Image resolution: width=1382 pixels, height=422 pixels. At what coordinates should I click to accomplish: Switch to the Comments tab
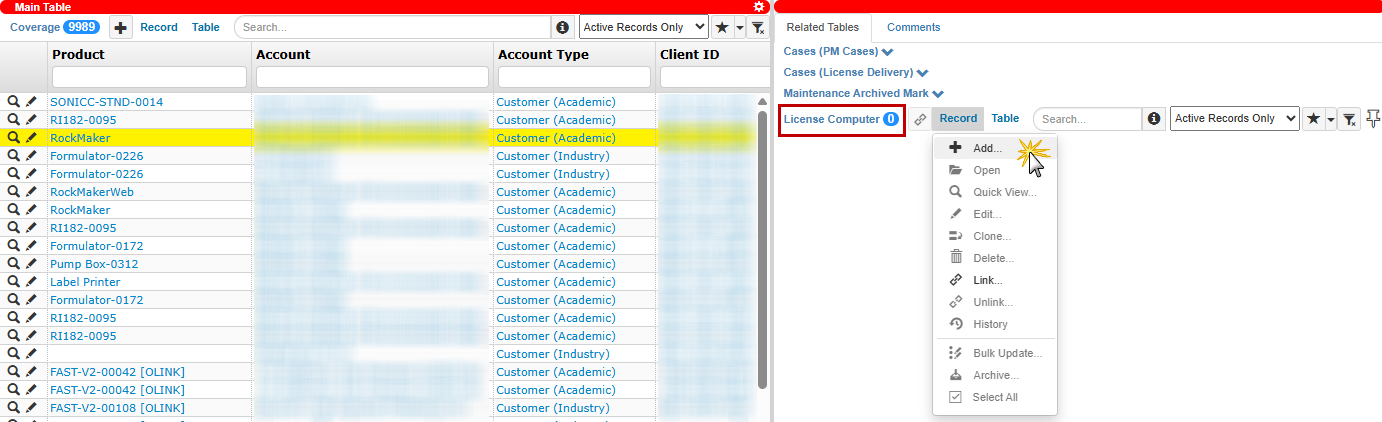click(913, 28)
